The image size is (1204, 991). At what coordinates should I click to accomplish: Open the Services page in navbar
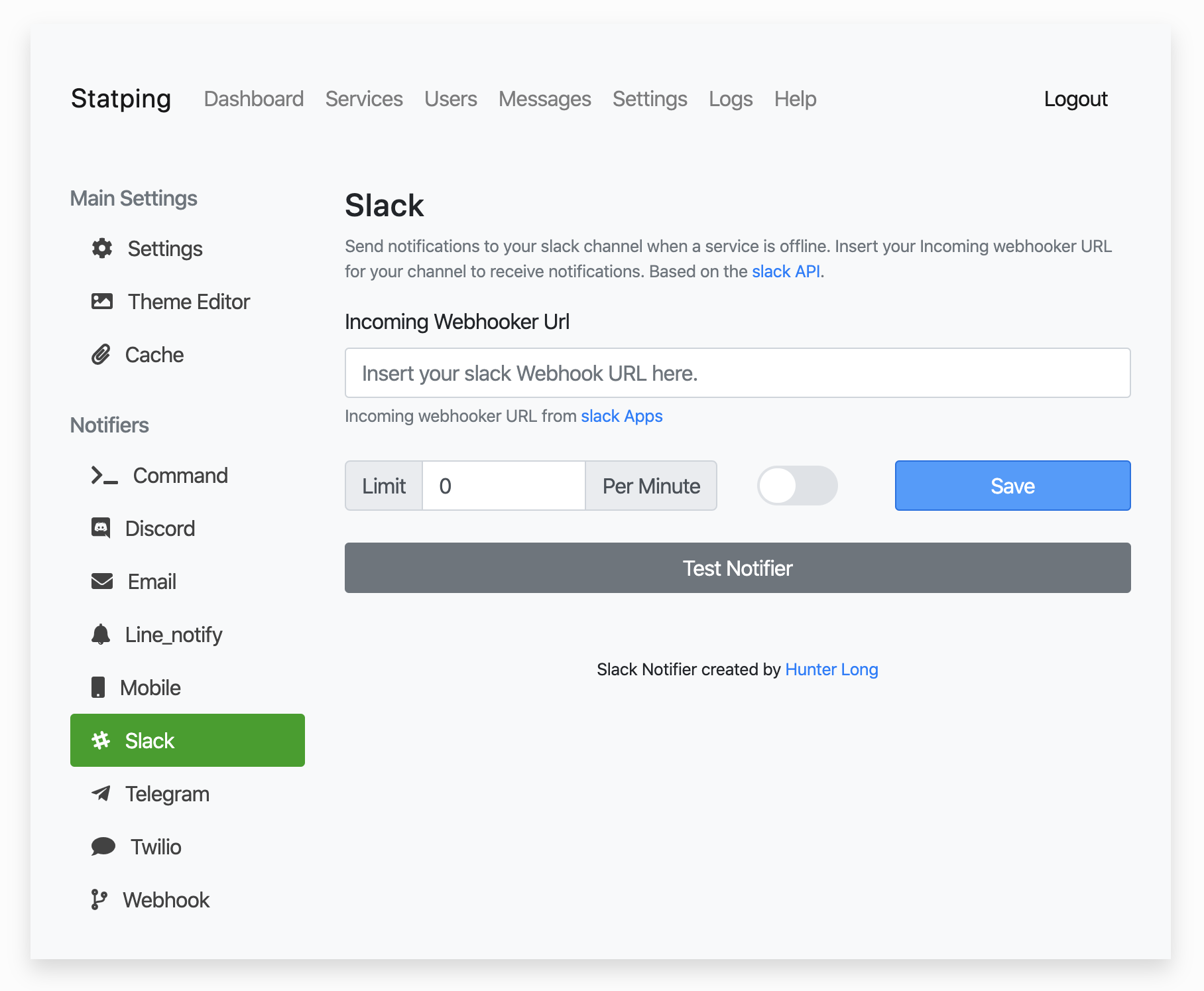(364, 99)
